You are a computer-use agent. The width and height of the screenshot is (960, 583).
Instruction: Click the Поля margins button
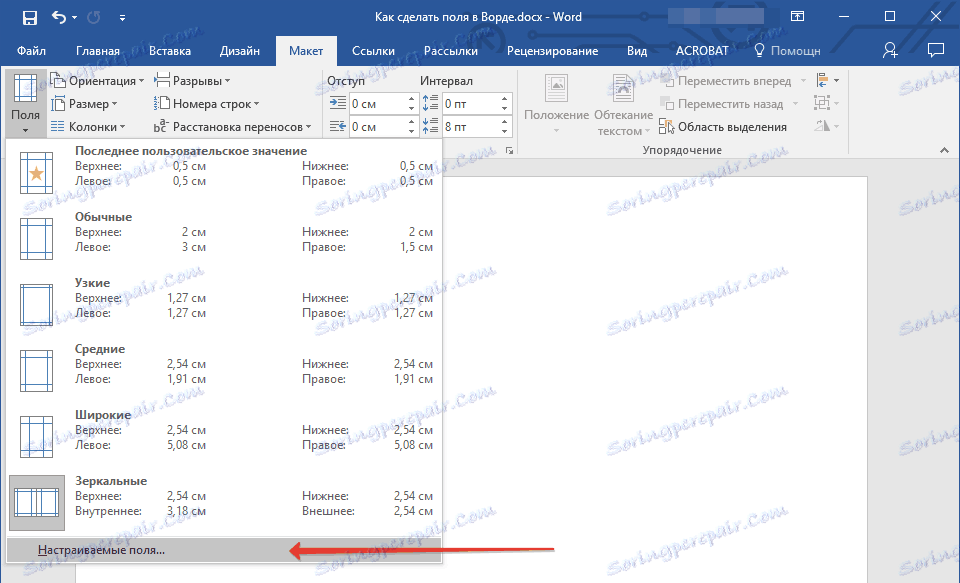[x=25, y=103]
